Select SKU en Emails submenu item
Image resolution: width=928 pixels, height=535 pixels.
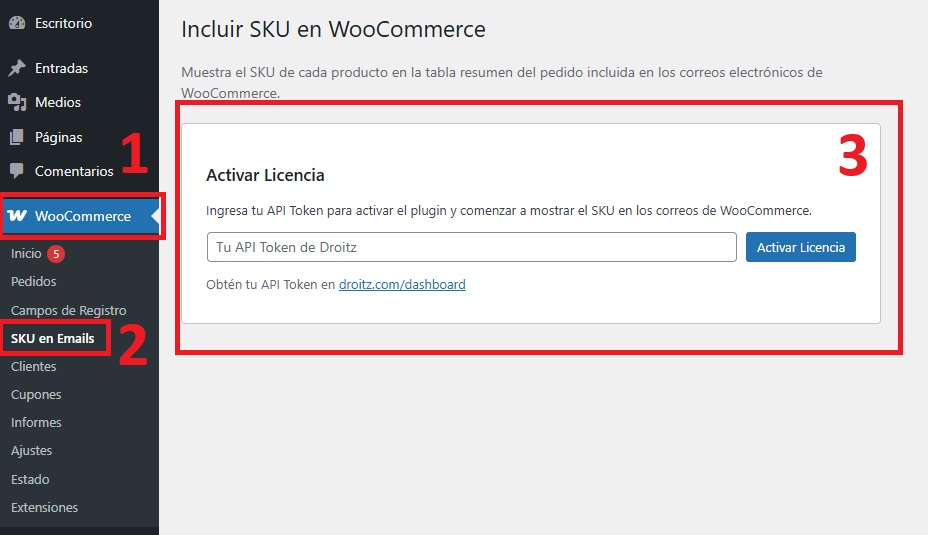(x=53, y=339)
